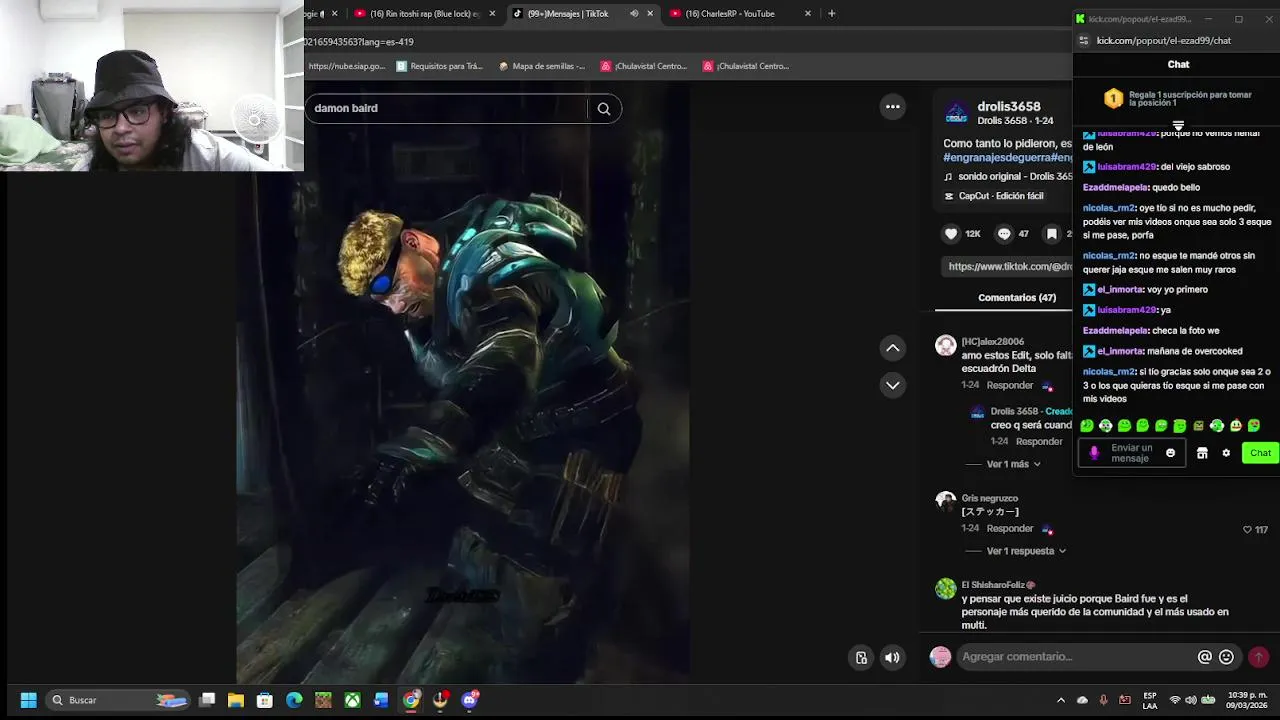
Task: Go to next video with down arrow
Action: click(x=893, y=385)
